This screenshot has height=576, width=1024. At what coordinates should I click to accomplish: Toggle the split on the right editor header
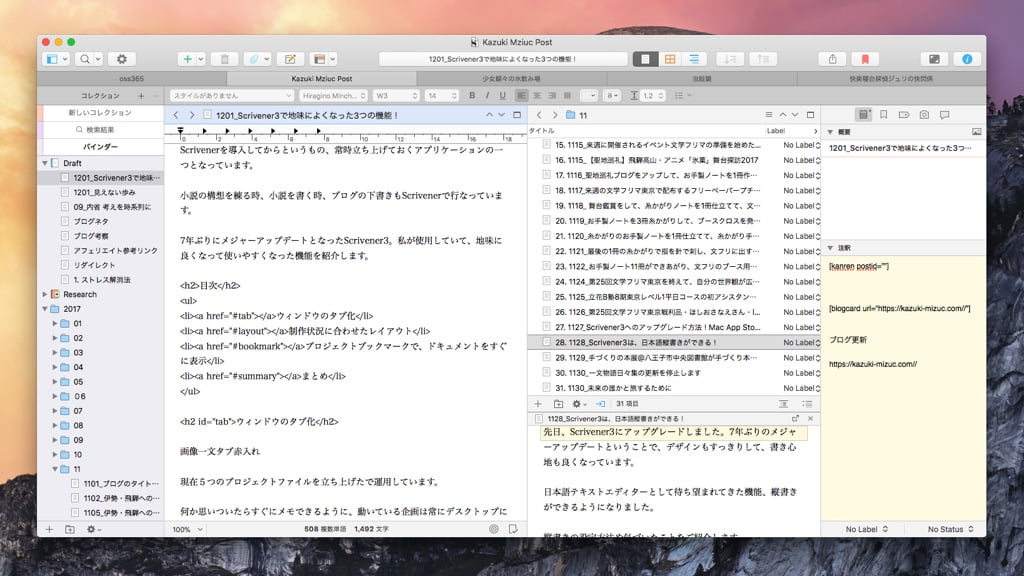810,115
